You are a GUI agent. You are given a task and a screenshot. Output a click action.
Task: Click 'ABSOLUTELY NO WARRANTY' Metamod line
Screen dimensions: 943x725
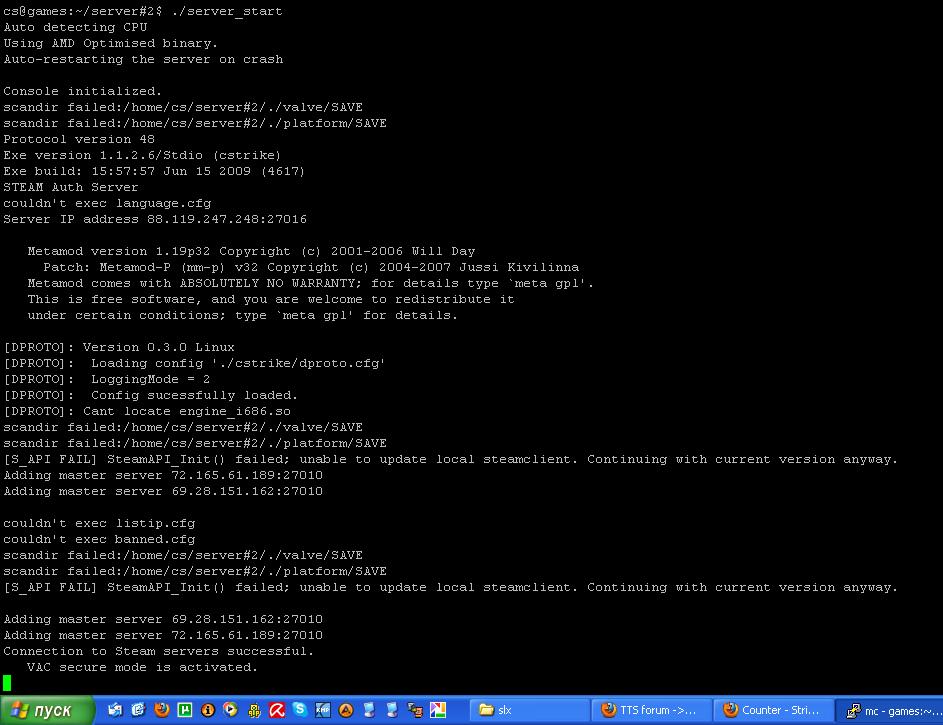(x=310, y=283)
